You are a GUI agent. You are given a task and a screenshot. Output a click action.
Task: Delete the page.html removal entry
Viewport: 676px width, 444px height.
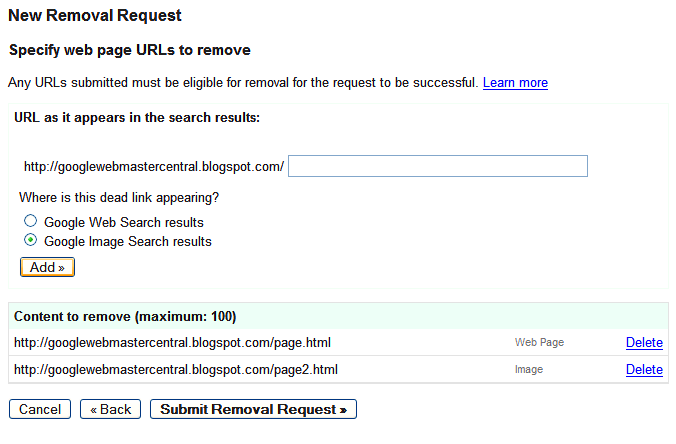point(644,342)
